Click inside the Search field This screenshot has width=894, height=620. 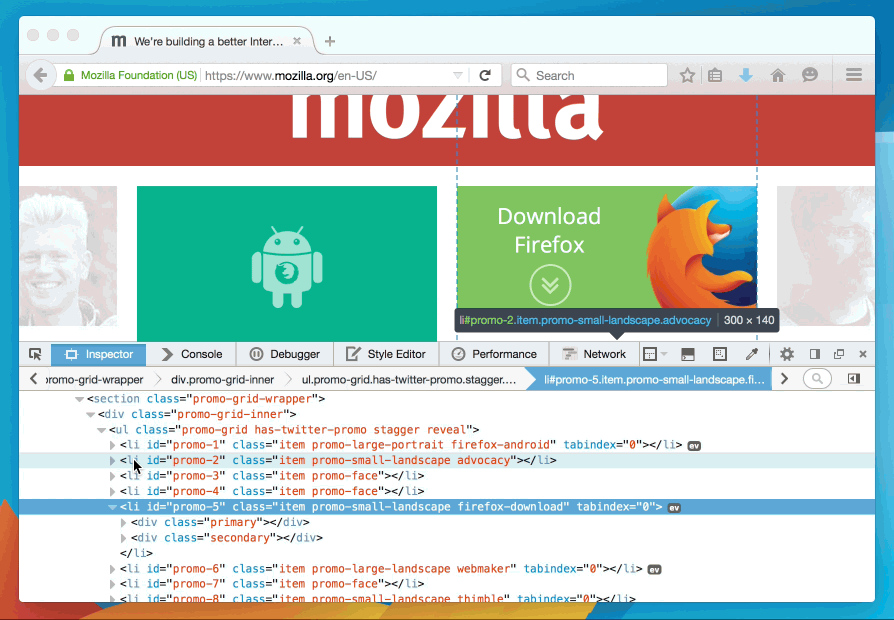(x=589, y=74)
